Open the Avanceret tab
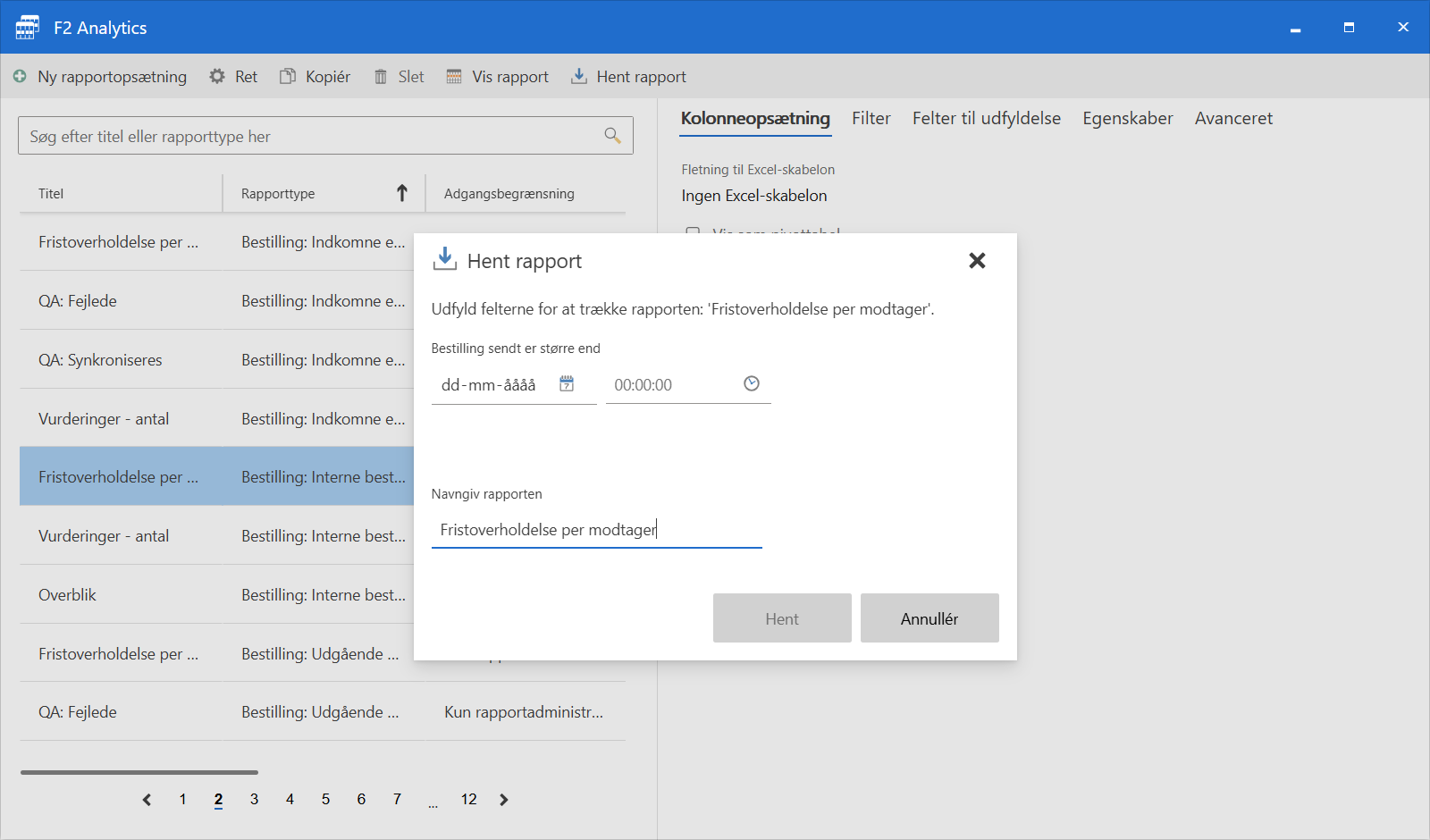Image resolution: width=1430 pixels, height=840 pixels. pos(1233,118)
